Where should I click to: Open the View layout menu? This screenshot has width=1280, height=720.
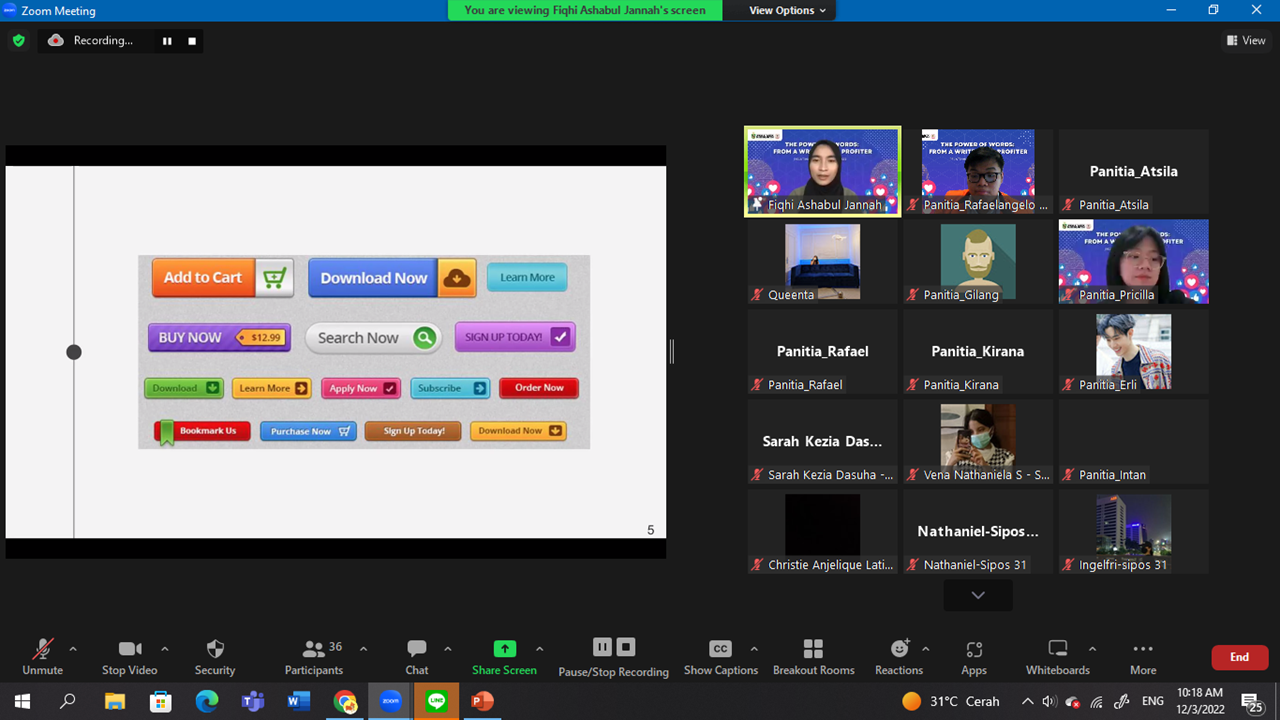1246,41
